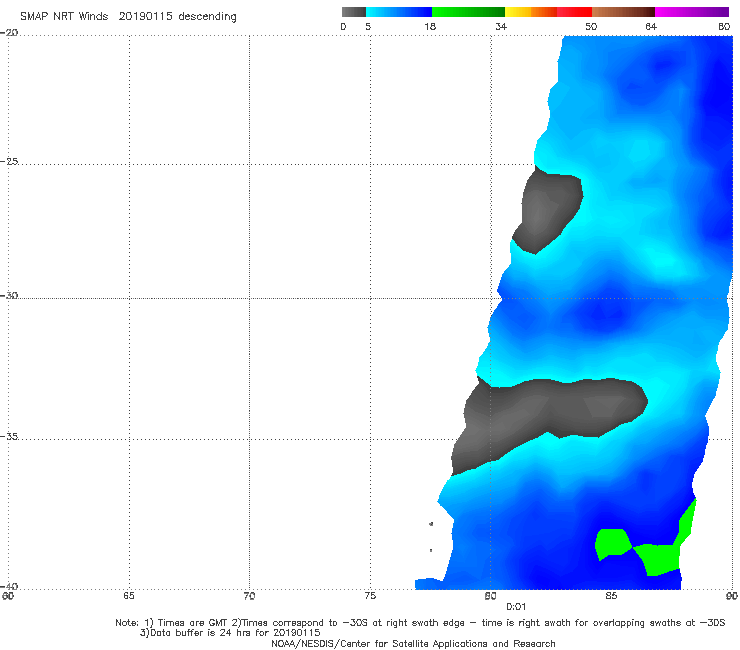This screenshot has height=650, width=740.
Task: Click the longitude label '75'
Action: click(x=370, y=596)
